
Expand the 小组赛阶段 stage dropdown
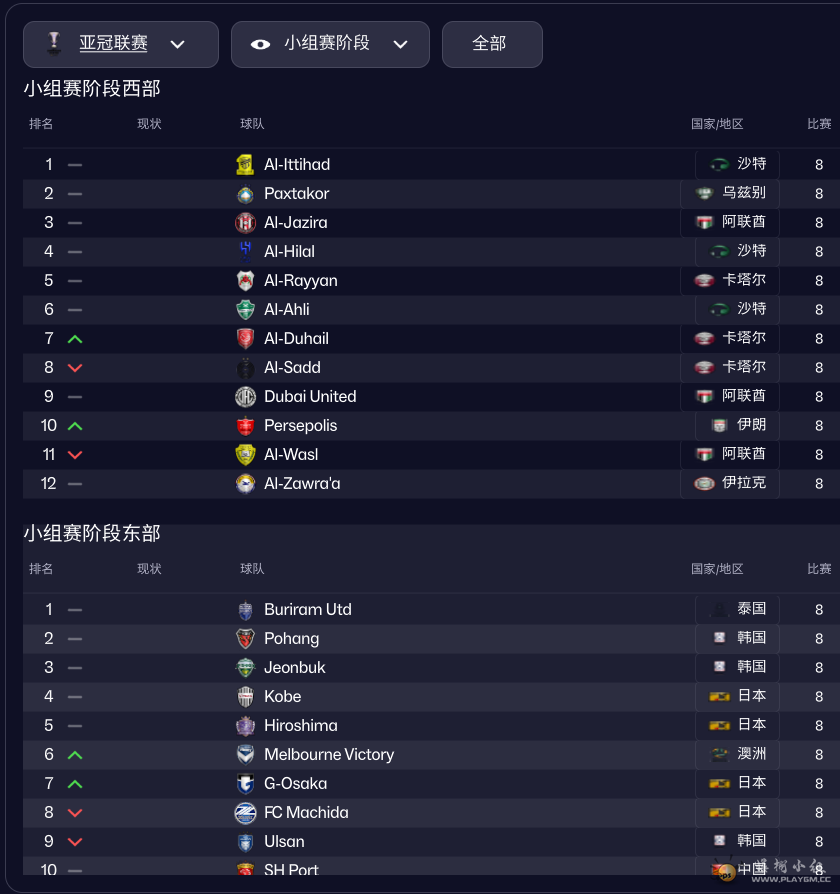click(400, 44)
